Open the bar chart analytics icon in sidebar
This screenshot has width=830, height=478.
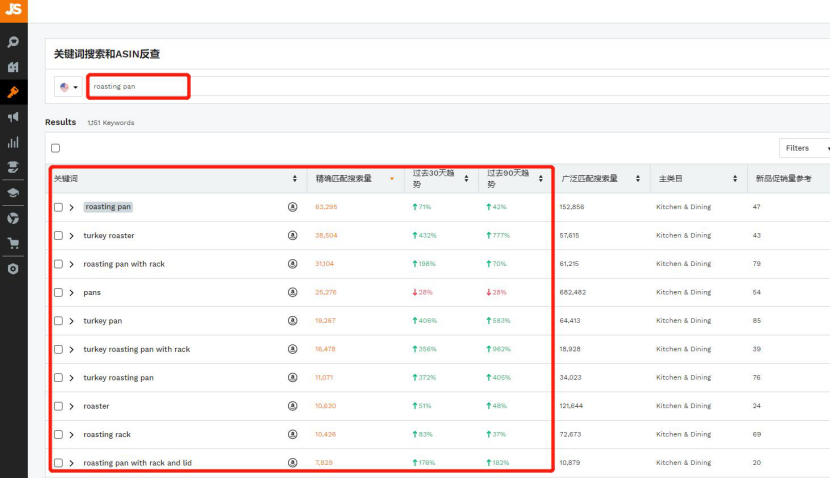click(13, 143)
